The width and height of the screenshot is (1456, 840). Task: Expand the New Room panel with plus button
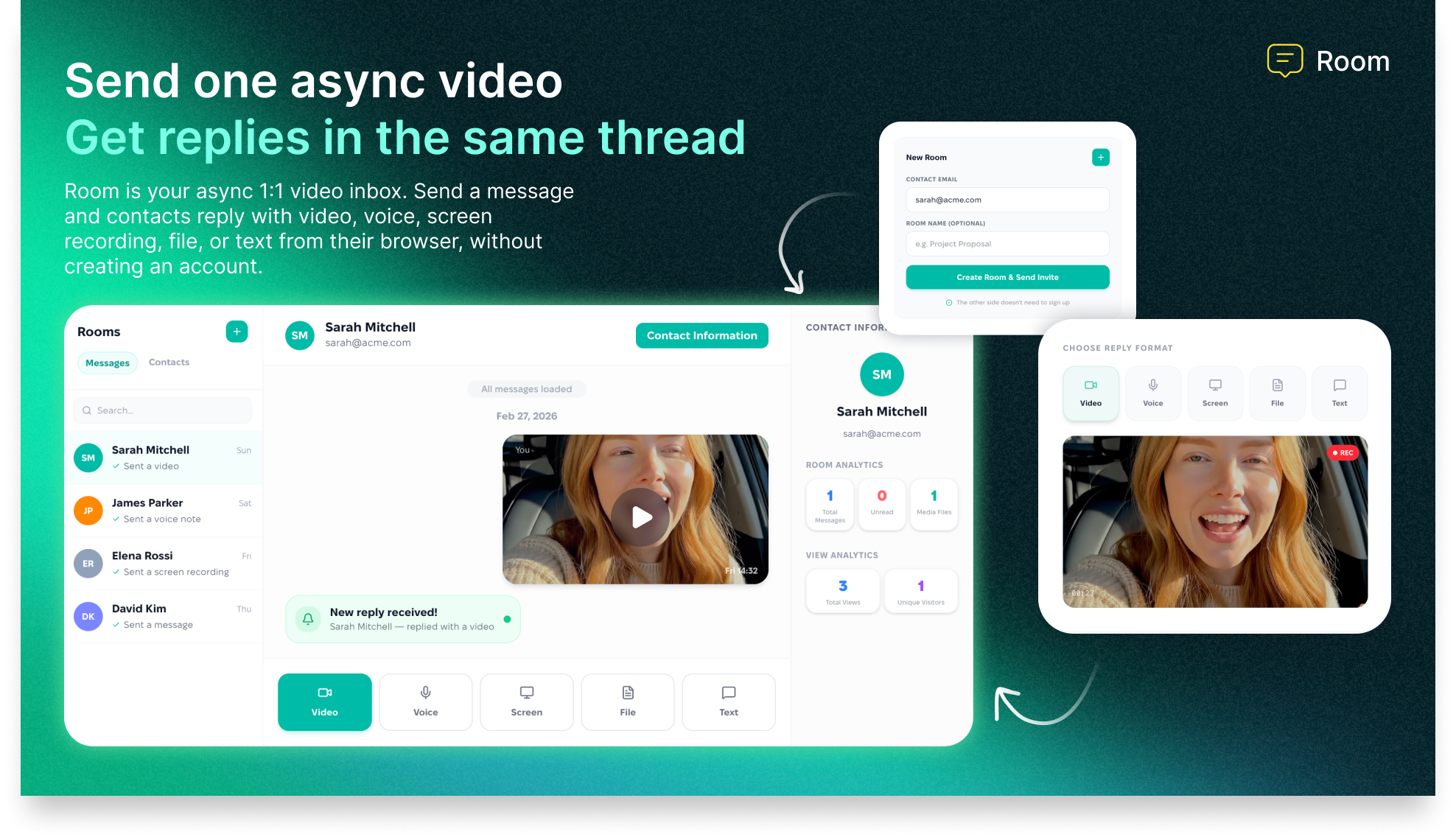[1101, 157]
